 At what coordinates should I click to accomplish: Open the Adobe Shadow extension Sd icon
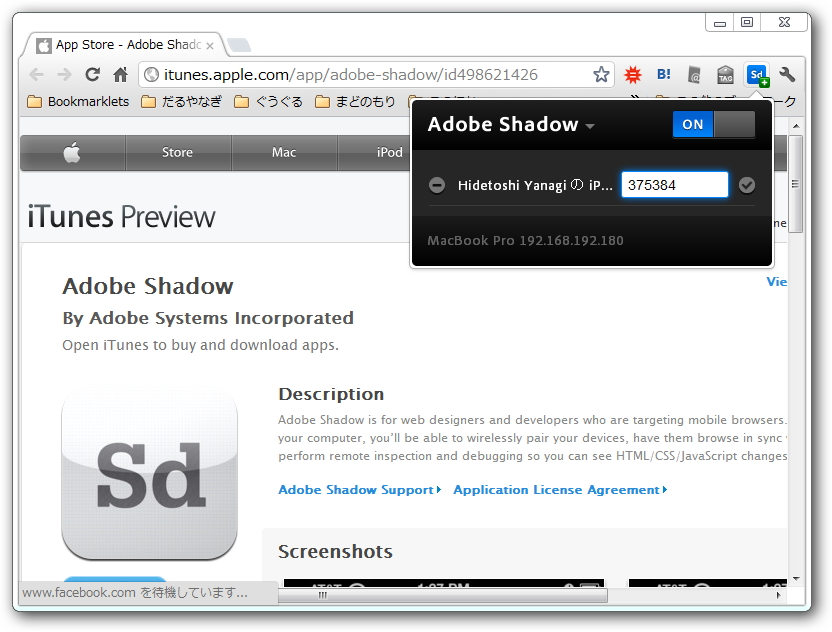point(757,74)
